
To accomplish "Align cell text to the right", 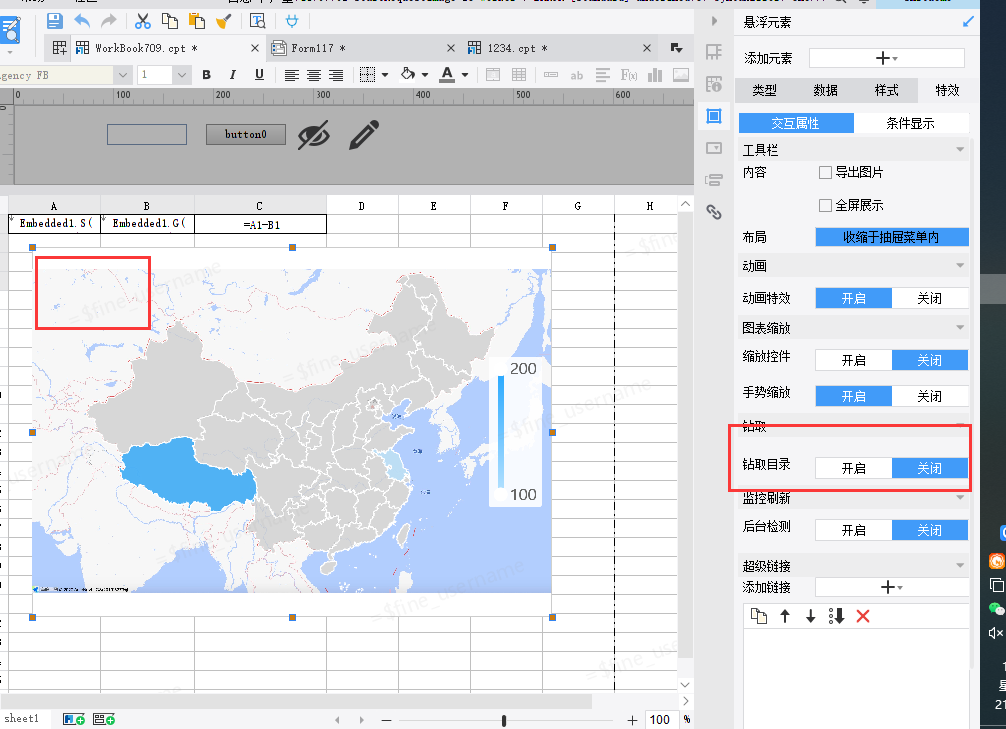I will (x=336, y=75).
